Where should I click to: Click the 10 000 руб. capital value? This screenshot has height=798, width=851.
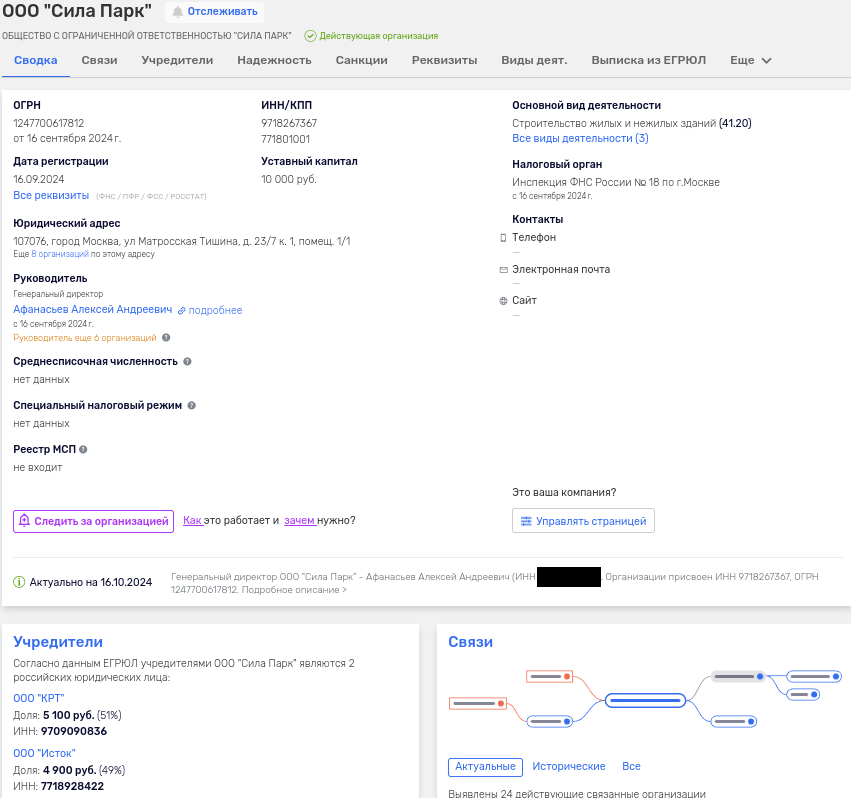pyautogui.click(x=289, y=179)
